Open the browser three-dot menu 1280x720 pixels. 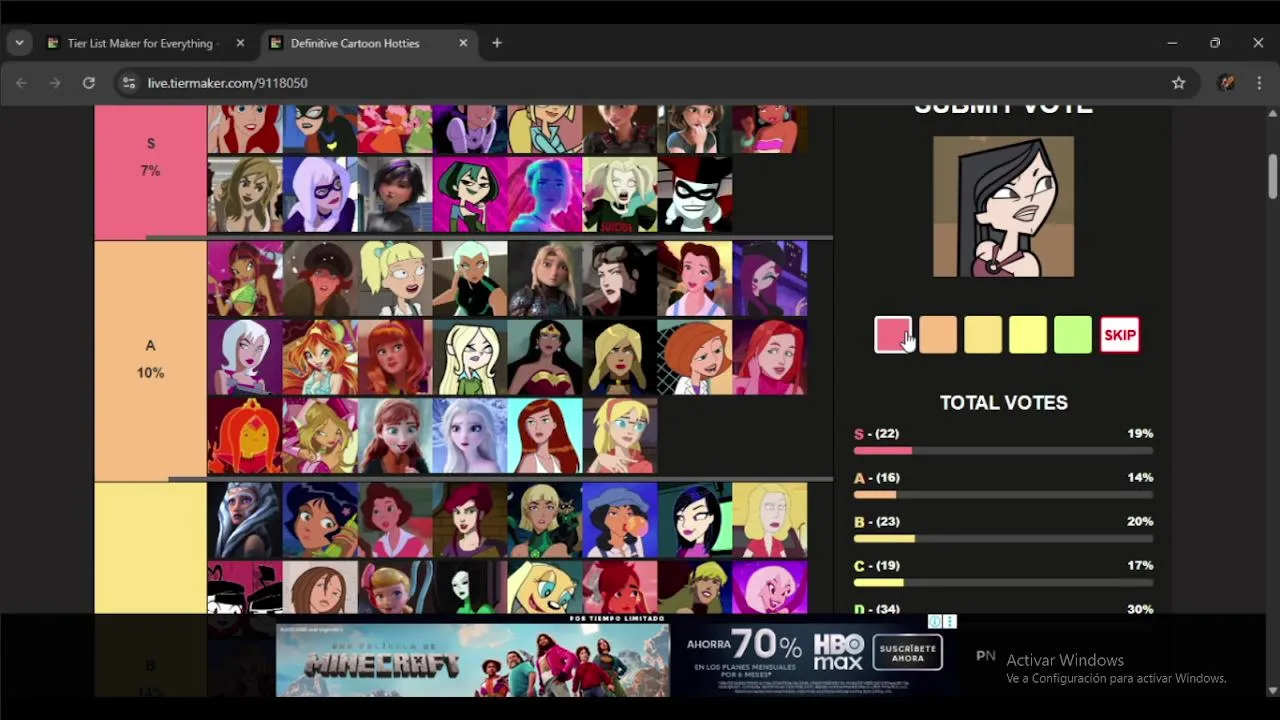[1258, 83]
